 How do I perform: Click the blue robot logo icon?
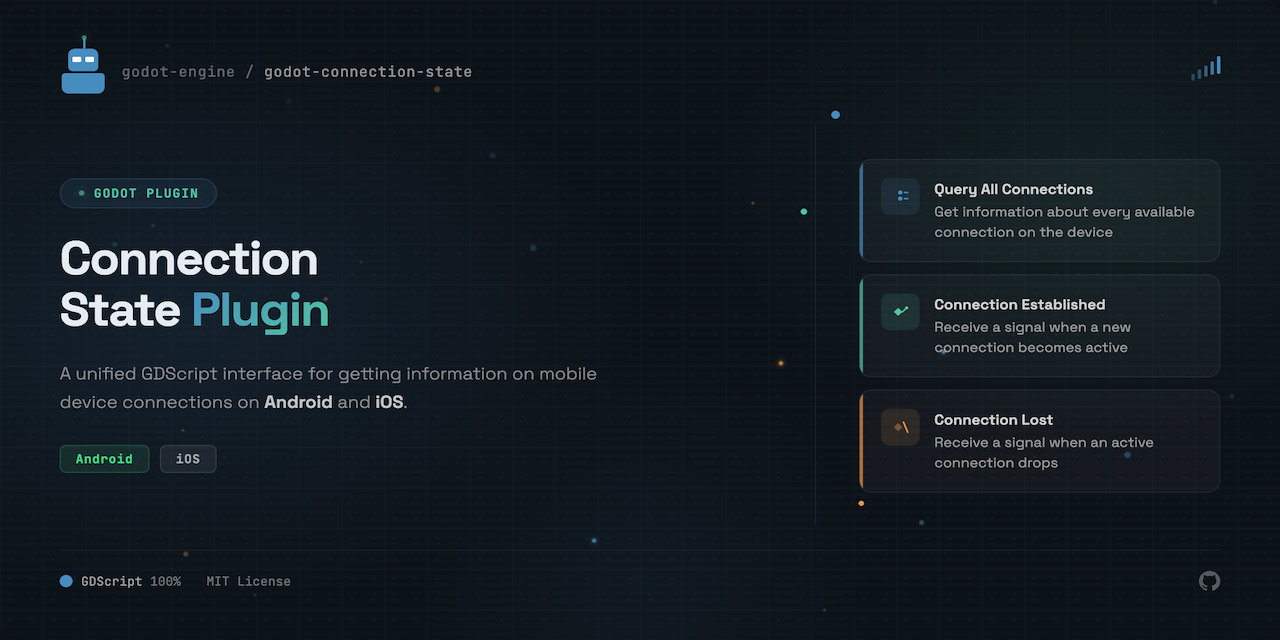point(83,66)
